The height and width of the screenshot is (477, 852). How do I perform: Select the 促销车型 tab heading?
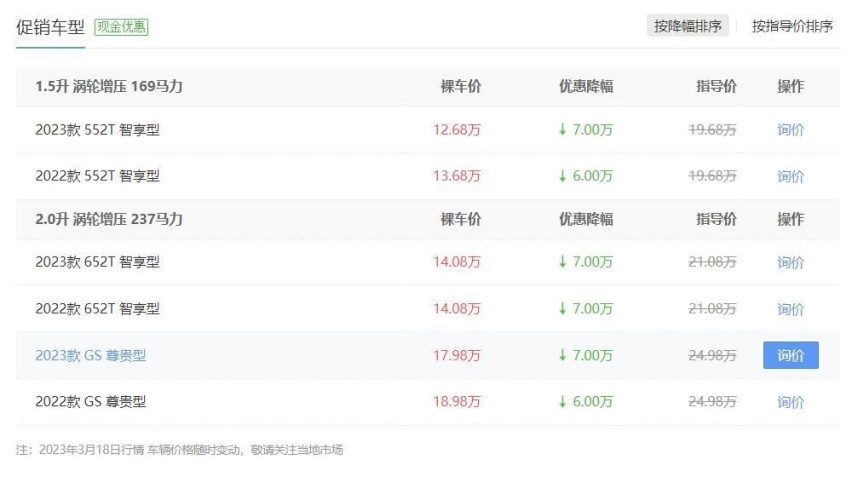tap(50, 27)
